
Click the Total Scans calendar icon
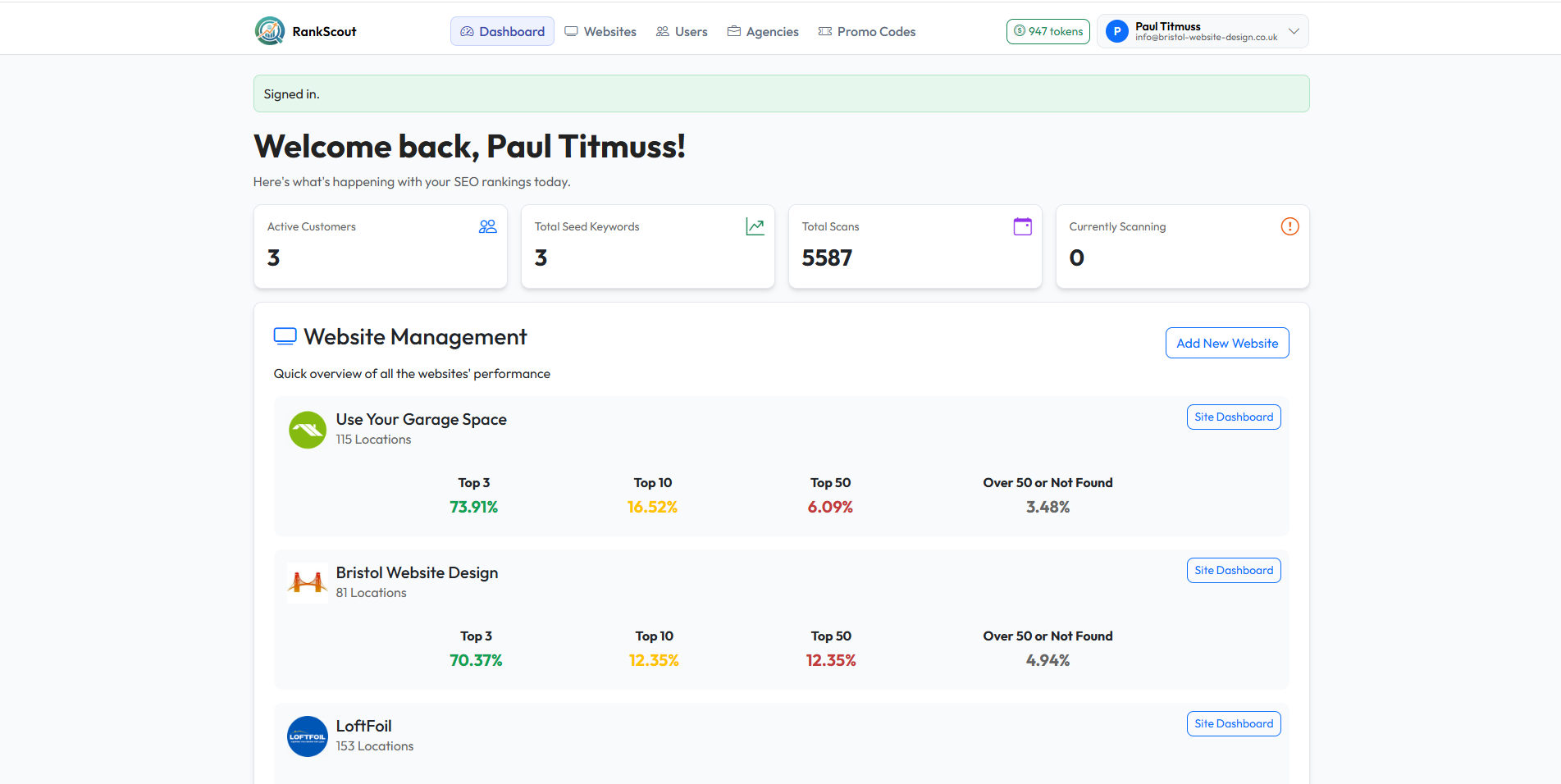coord(1022,226)
